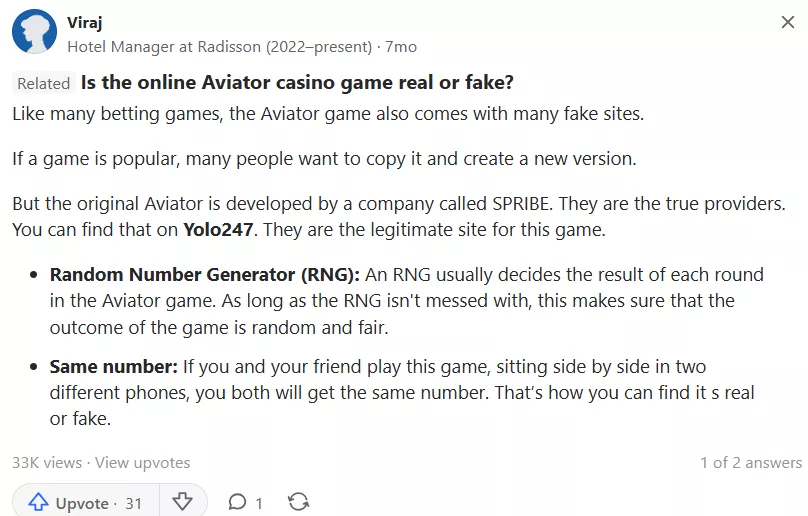
Task: Close the answer with the X icon
Action: click(787, 22)
